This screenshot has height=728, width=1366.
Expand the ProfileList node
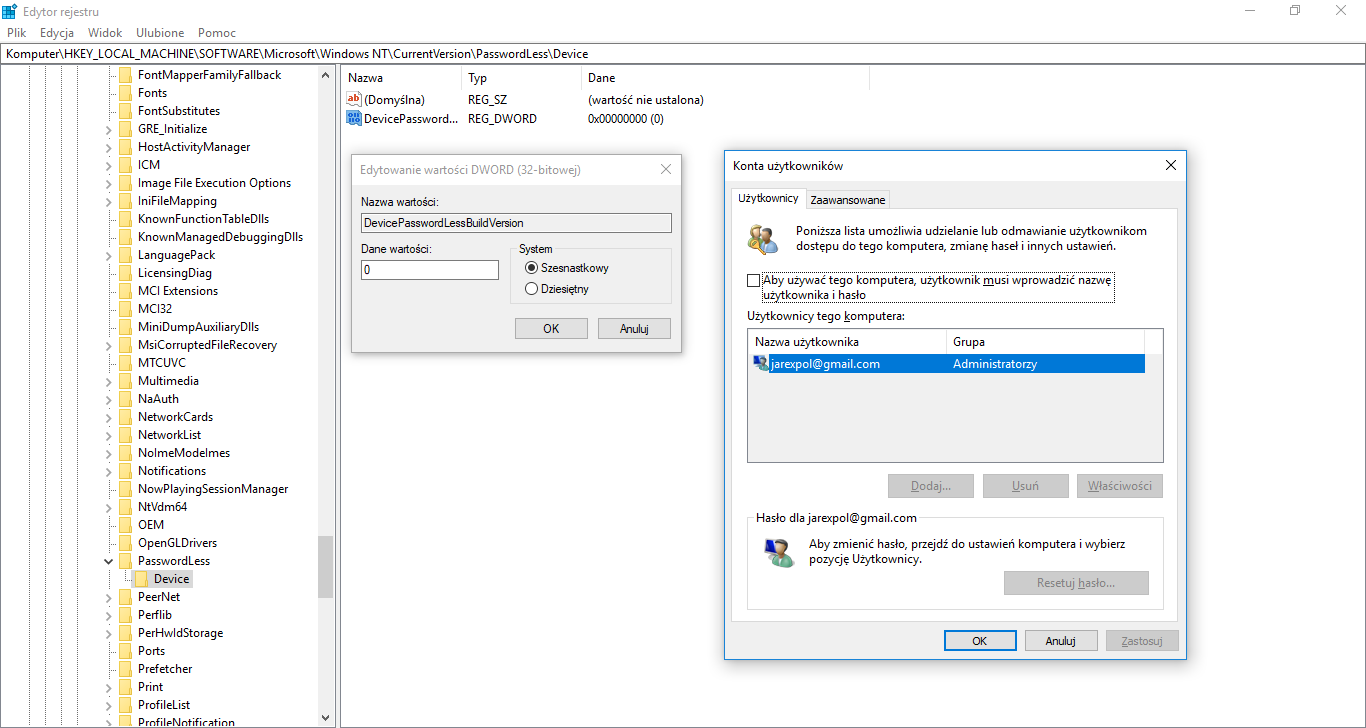pyautogui.click(x=109, y=705)
